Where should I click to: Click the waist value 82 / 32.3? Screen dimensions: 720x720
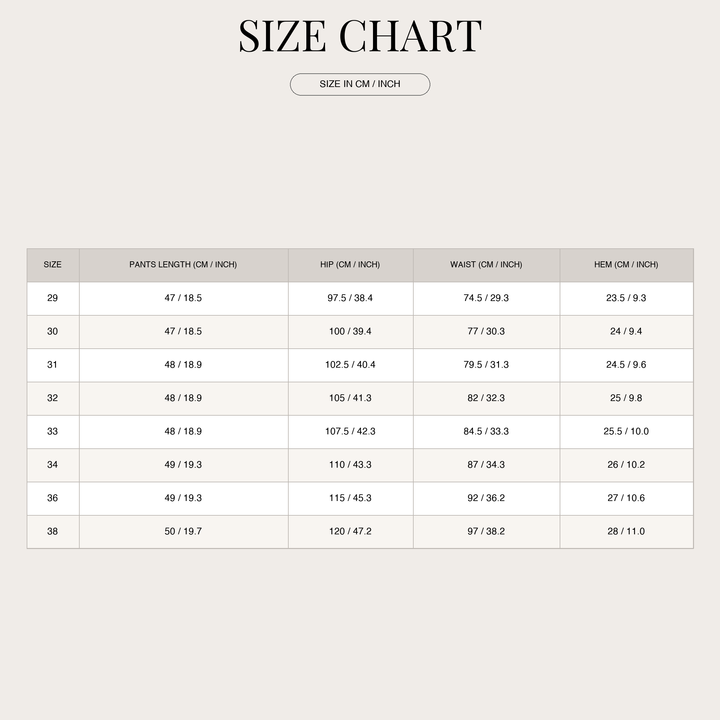[x=486, y=398]
